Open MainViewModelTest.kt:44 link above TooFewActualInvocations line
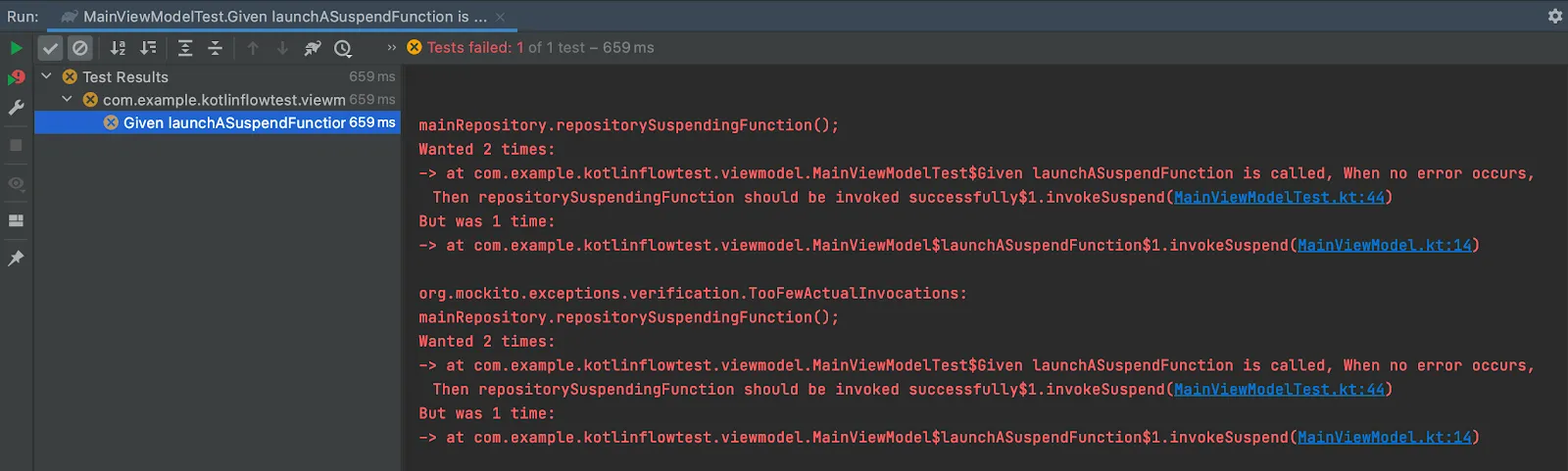Image resolution: width=1568 pixels, height=471 pixels. 1279,197
